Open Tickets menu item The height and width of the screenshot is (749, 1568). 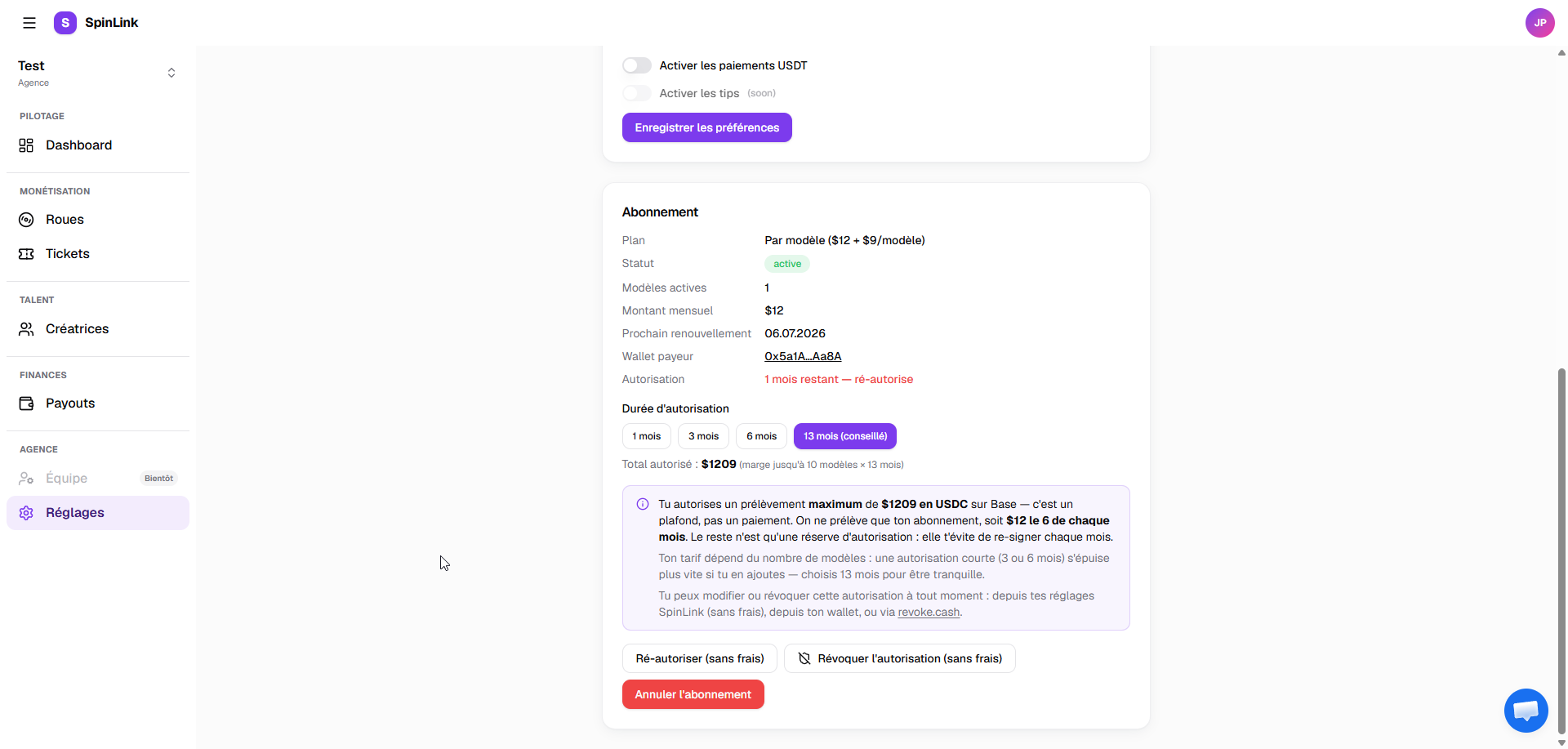coord(98,254)
